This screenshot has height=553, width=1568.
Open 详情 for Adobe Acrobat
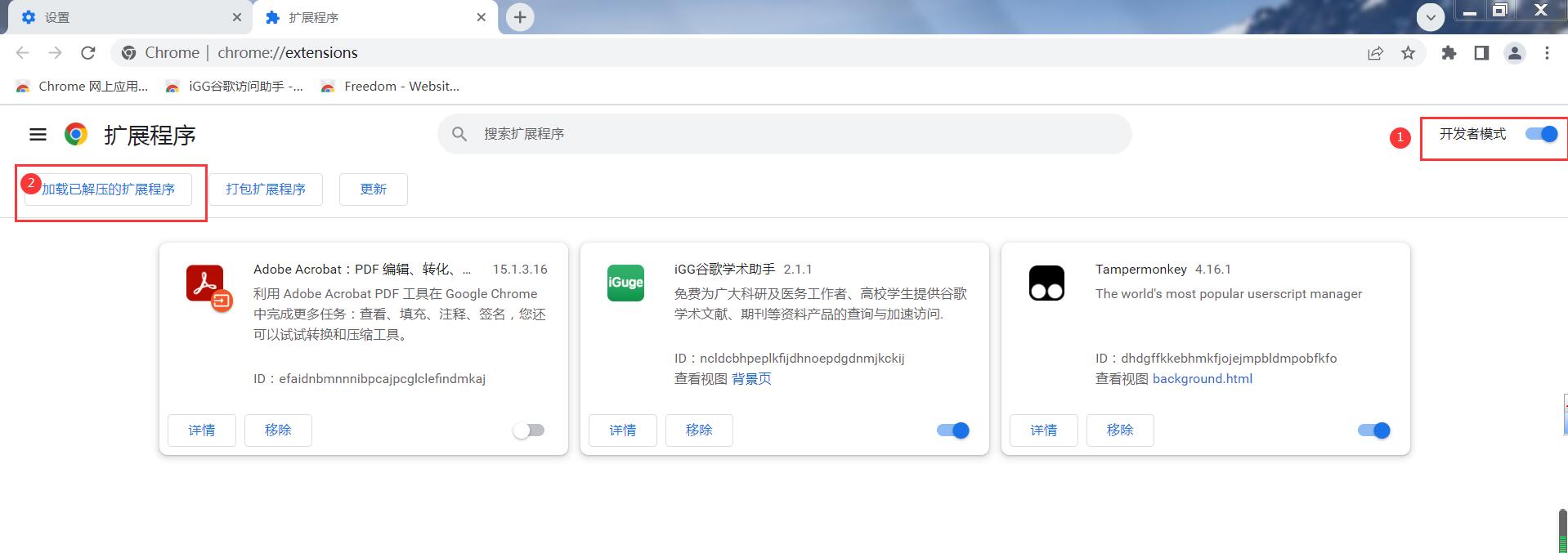point(202,430)
